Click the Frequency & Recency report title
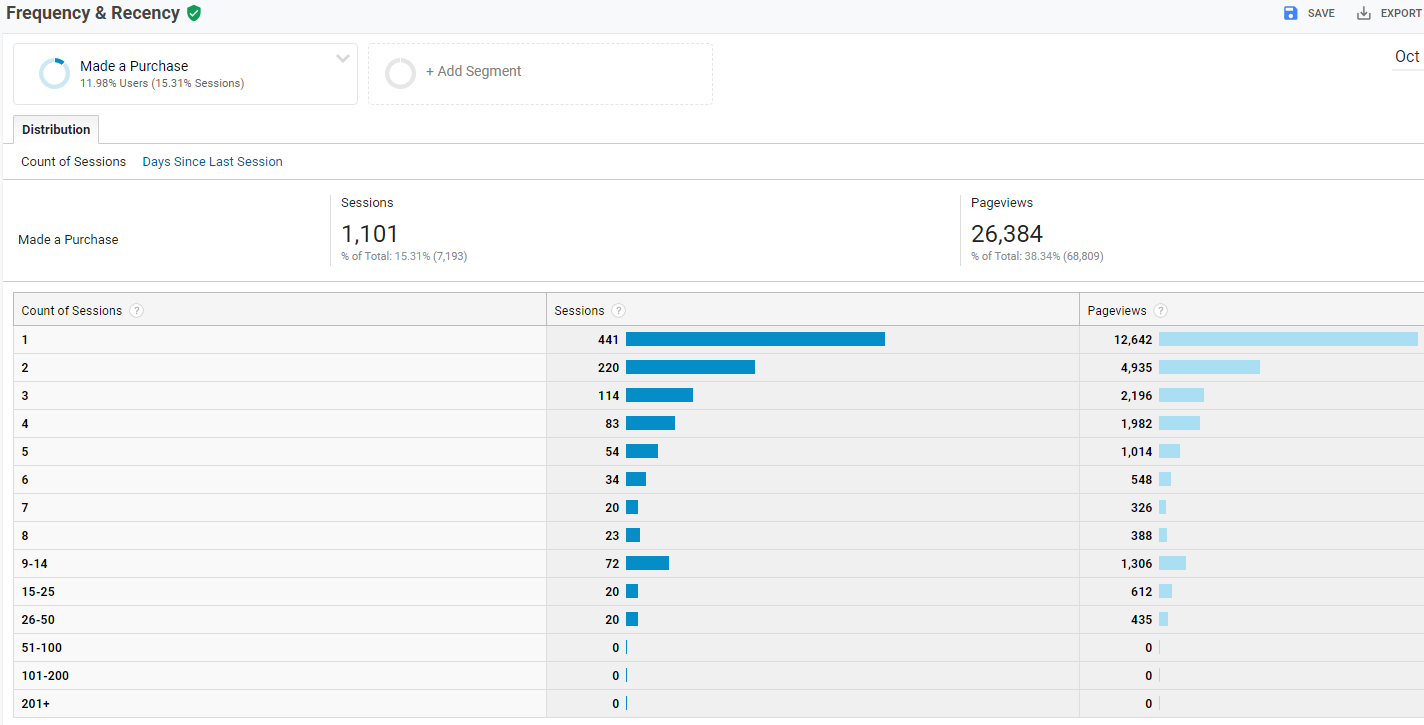Image resolution: width=1424 pixels, height=725 pixels. [x=93, y=13]
